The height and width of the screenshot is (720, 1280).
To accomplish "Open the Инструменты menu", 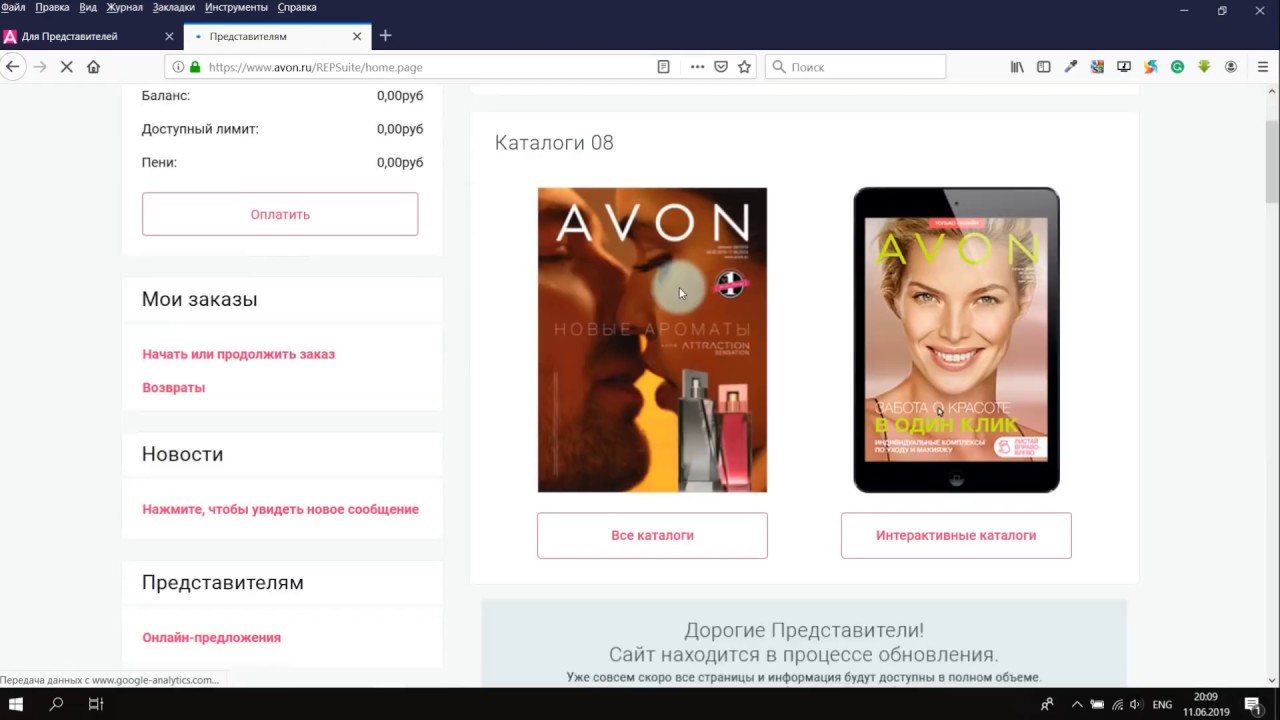I will point(236,7).
